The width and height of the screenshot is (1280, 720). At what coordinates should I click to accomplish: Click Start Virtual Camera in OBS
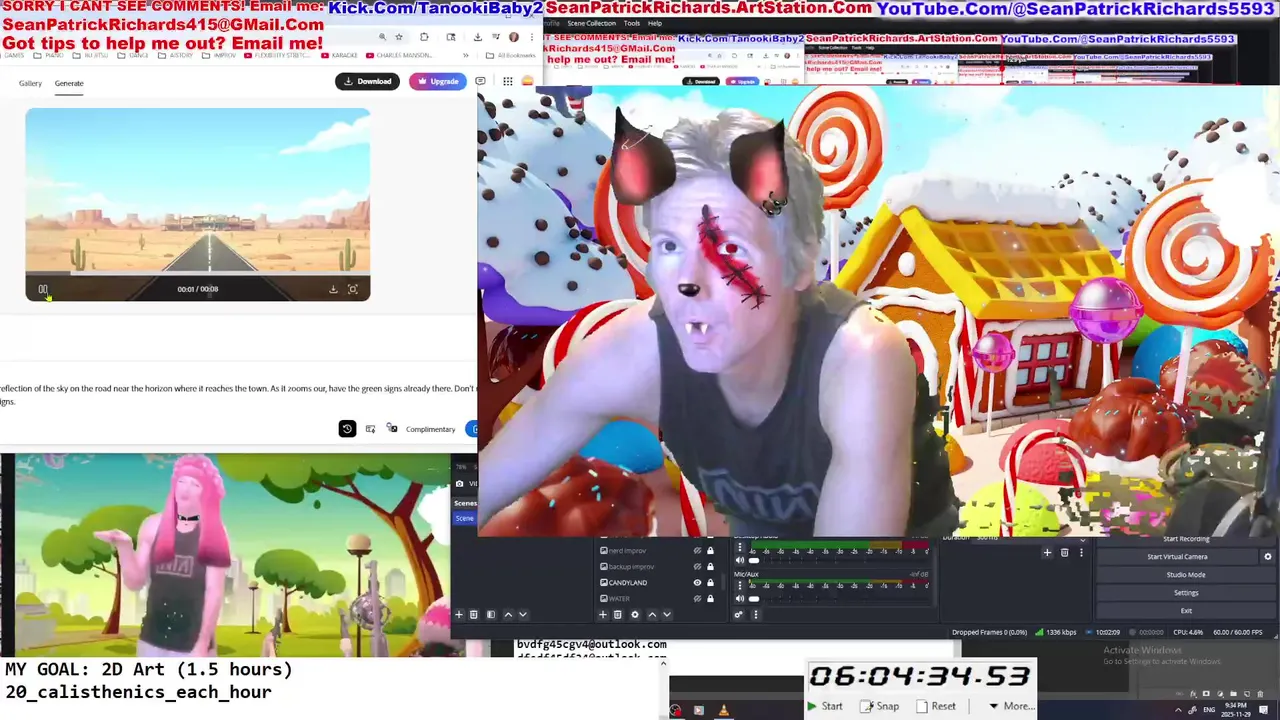(1177, 557)
